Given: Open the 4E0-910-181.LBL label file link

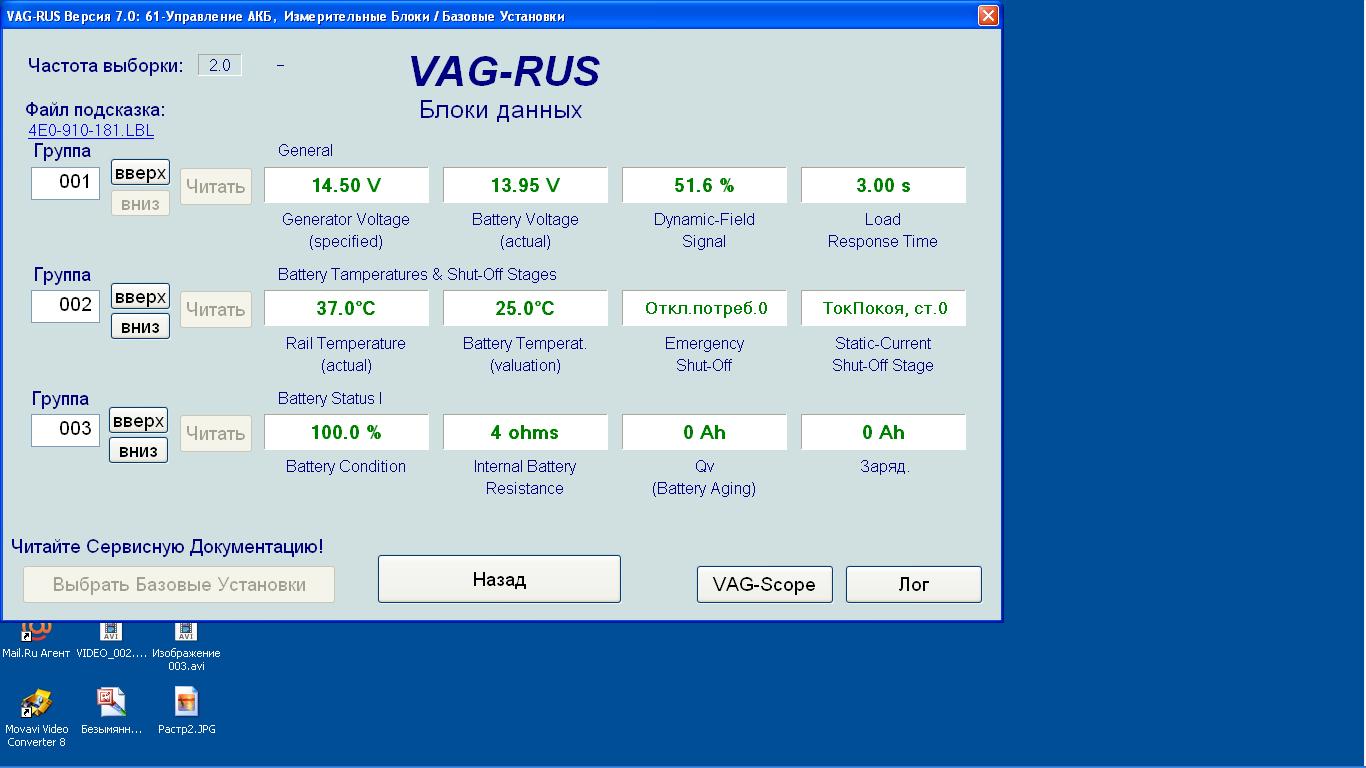Looking at the screenshot, I should pyautogui.click(x=91, y=130).
